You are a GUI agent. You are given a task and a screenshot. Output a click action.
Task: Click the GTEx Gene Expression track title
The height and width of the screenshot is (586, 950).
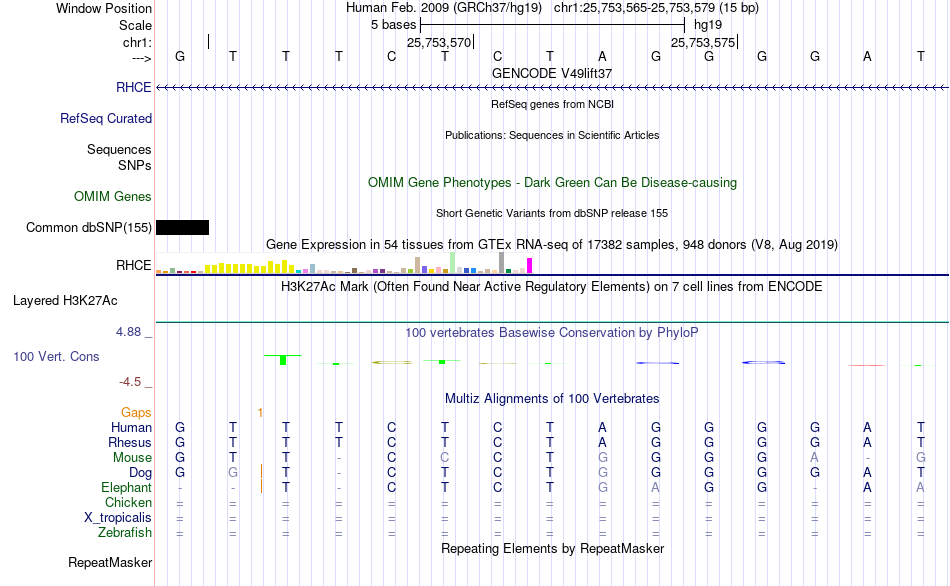[552, 245]
